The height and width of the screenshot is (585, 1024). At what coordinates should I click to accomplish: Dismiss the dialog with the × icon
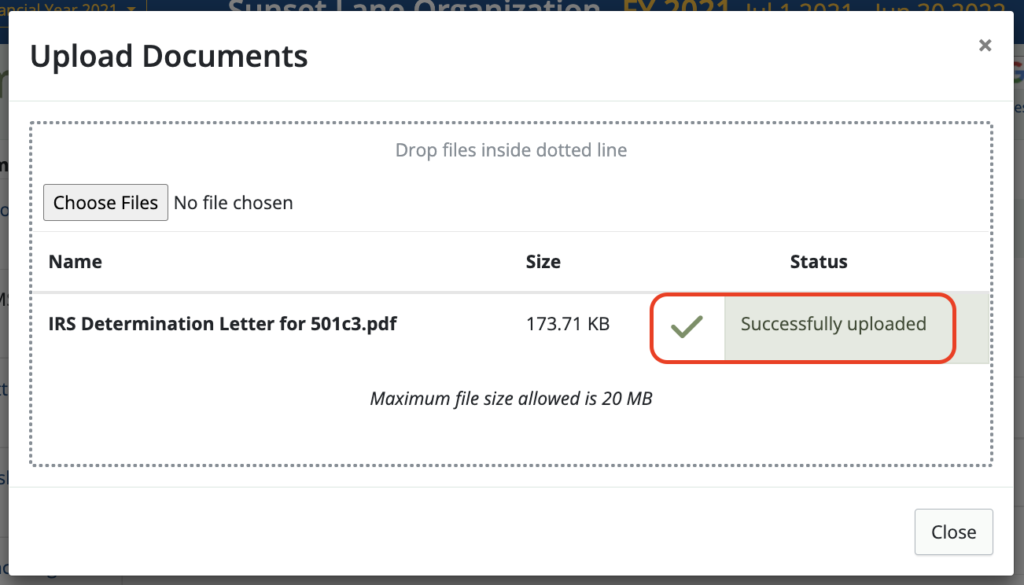coord(985,44)
